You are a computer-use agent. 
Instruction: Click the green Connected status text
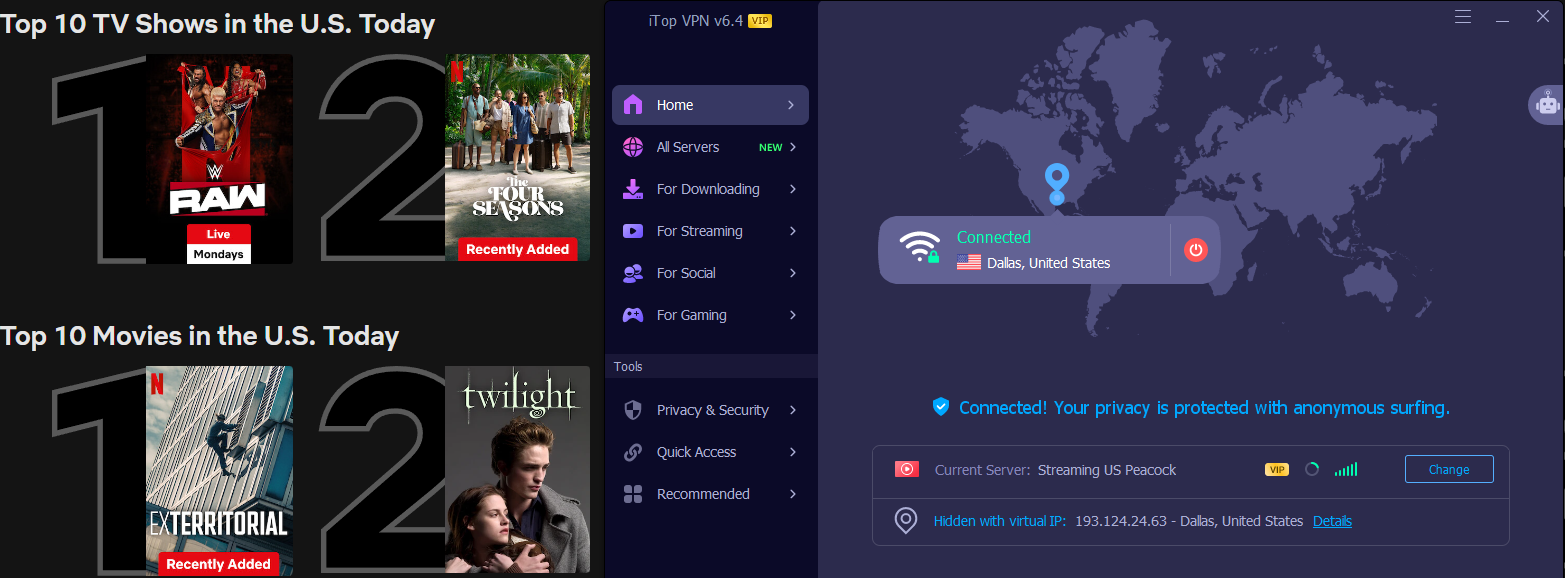click(993, 237)
